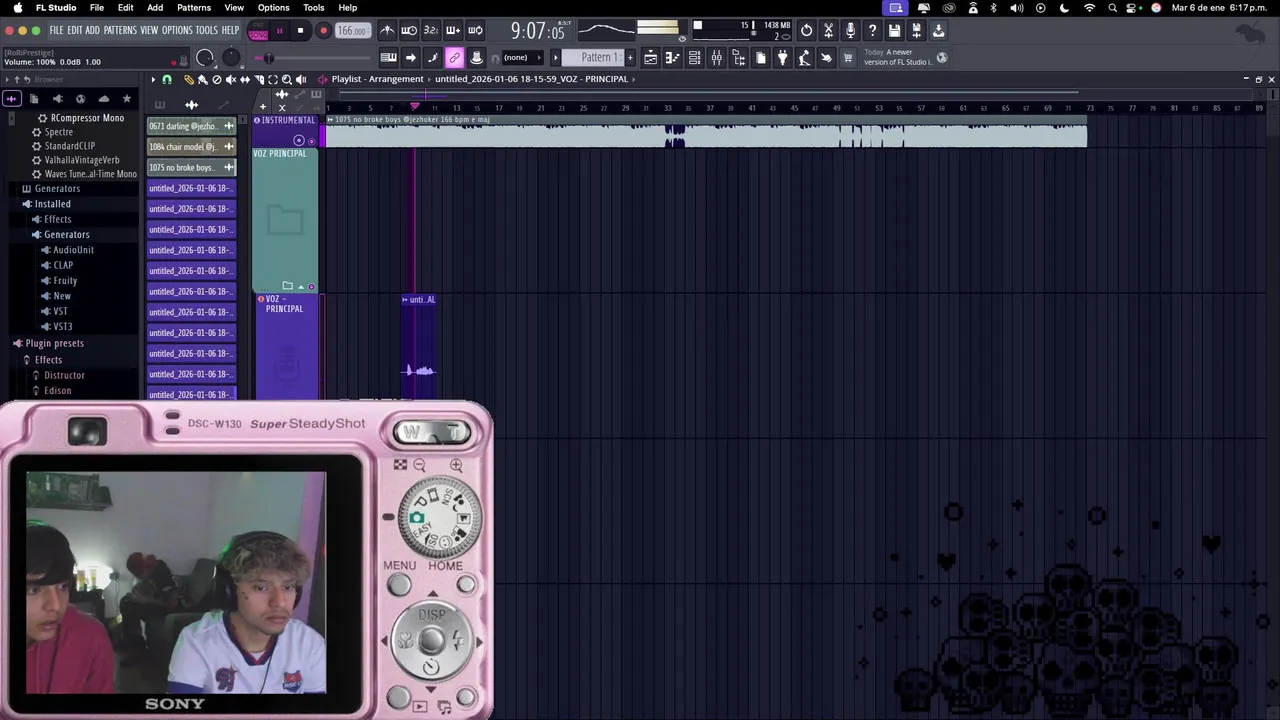Select the paint brush tool in playlist
Screen dimensions: 1280x720
pos(202,79)
